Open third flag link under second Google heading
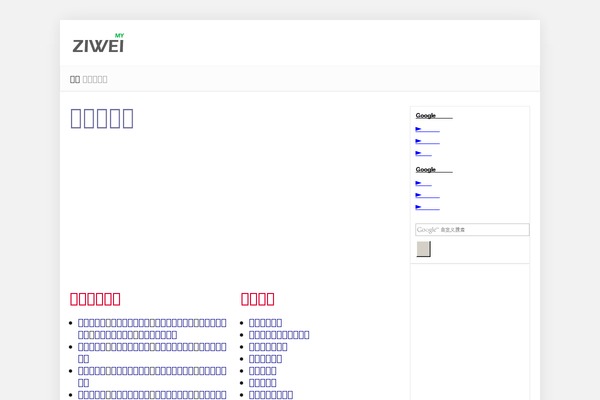 (427, 207)
